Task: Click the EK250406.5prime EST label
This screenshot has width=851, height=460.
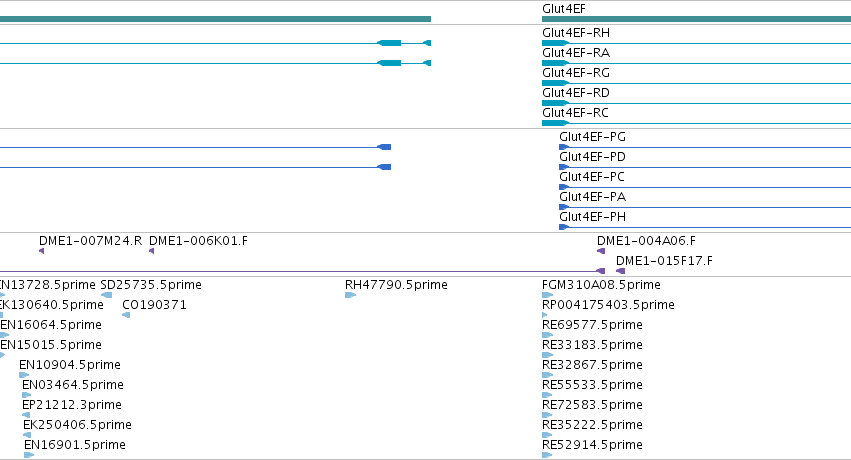Action: (x=77, y=425)
